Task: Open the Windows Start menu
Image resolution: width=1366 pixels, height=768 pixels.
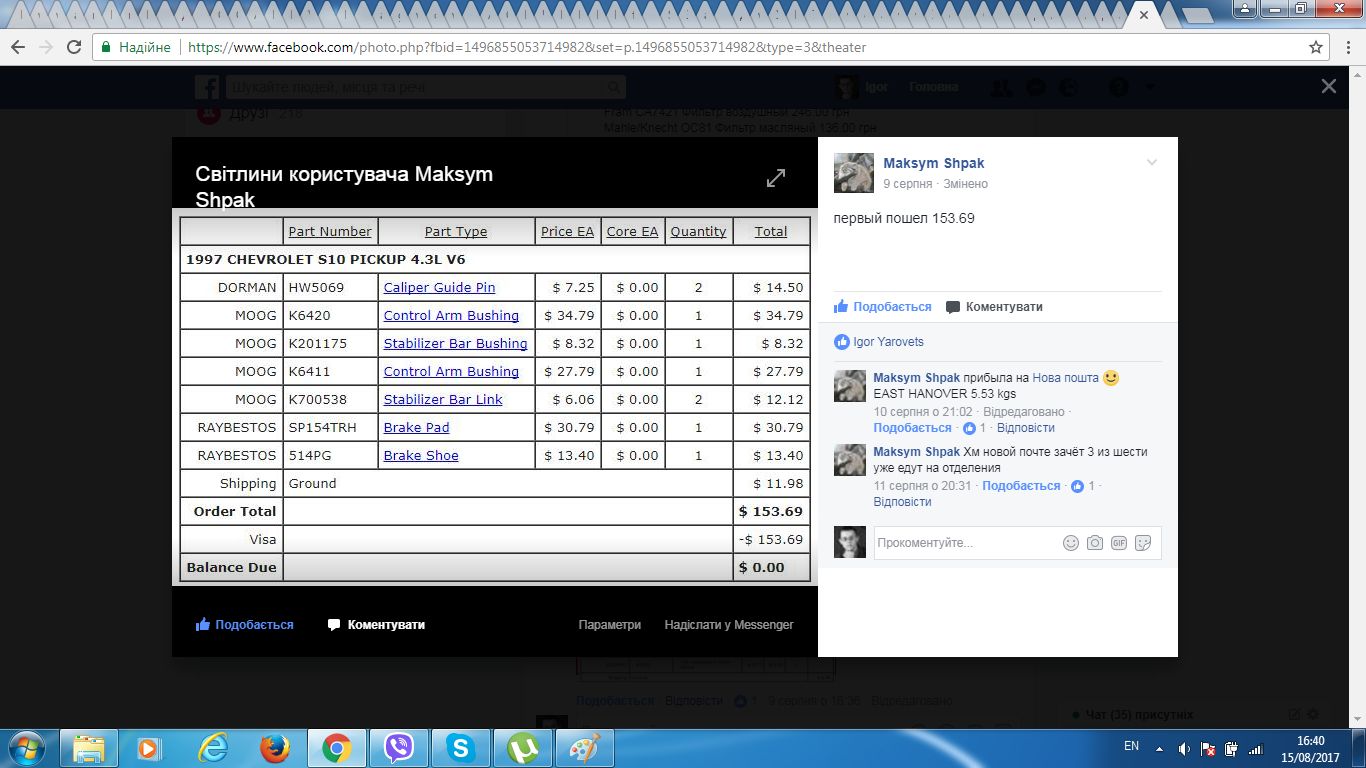Action: coord(26,748)
